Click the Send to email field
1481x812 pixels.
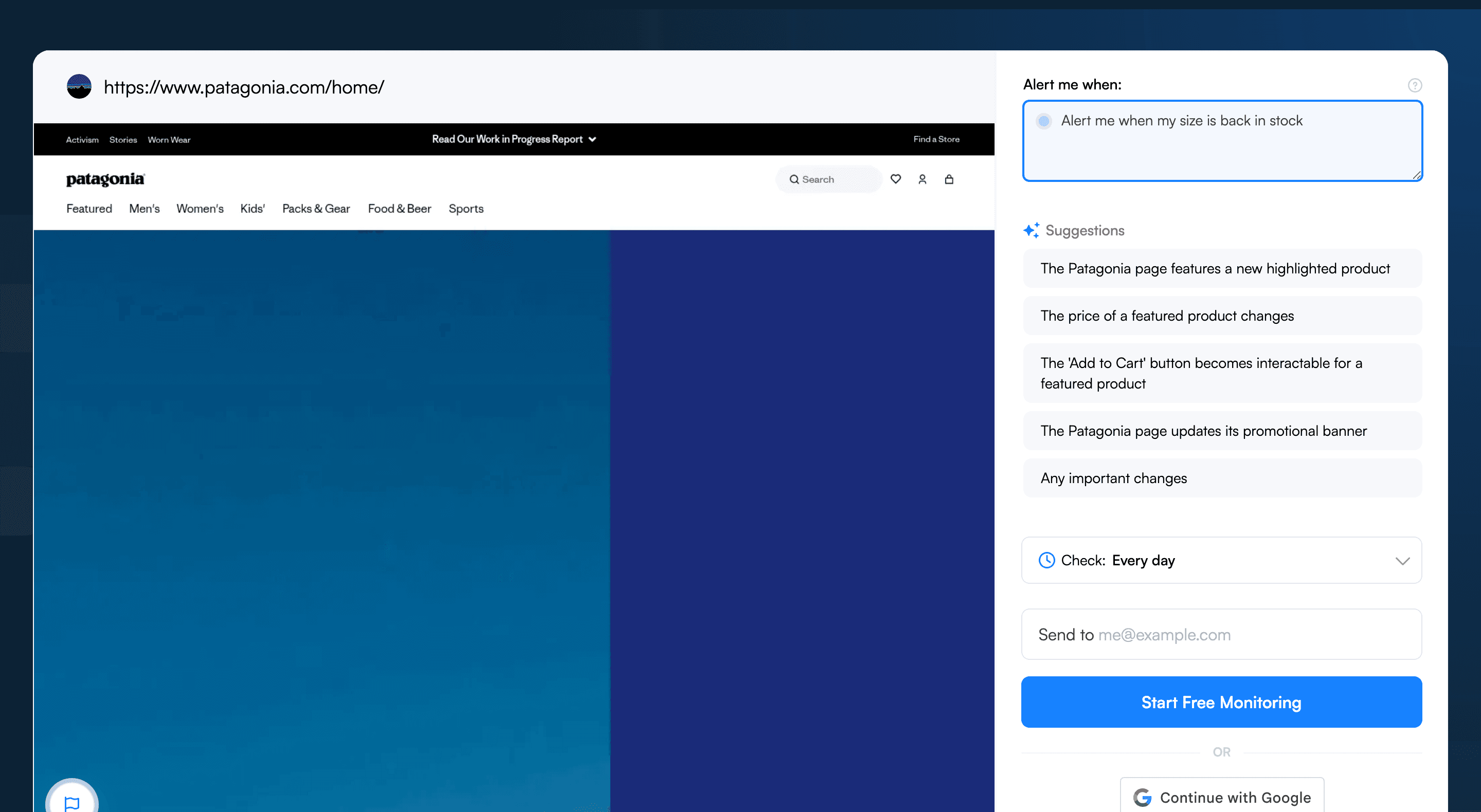(1221, 634)
